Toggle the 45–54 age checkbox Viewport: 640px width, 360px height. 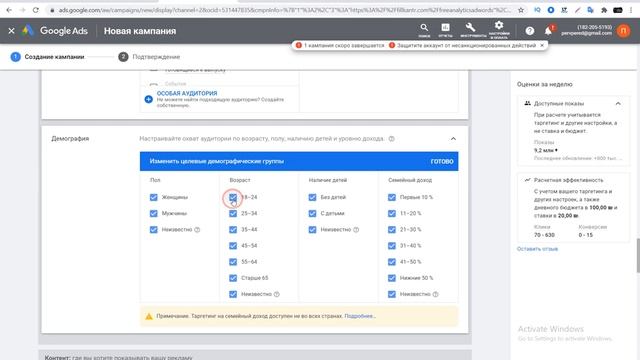coord(233,246)
